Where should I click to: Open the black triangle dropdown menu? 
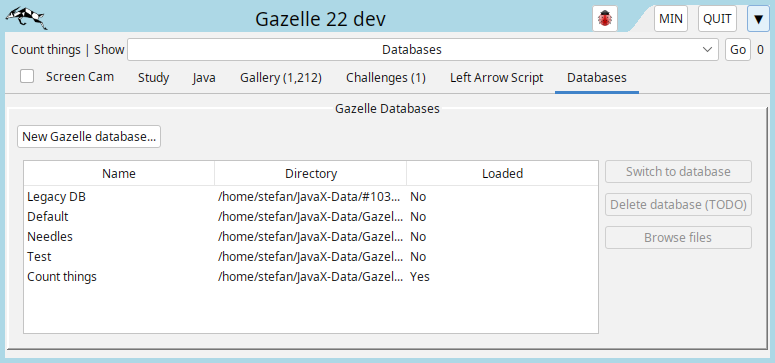click(x=758, y=19)
